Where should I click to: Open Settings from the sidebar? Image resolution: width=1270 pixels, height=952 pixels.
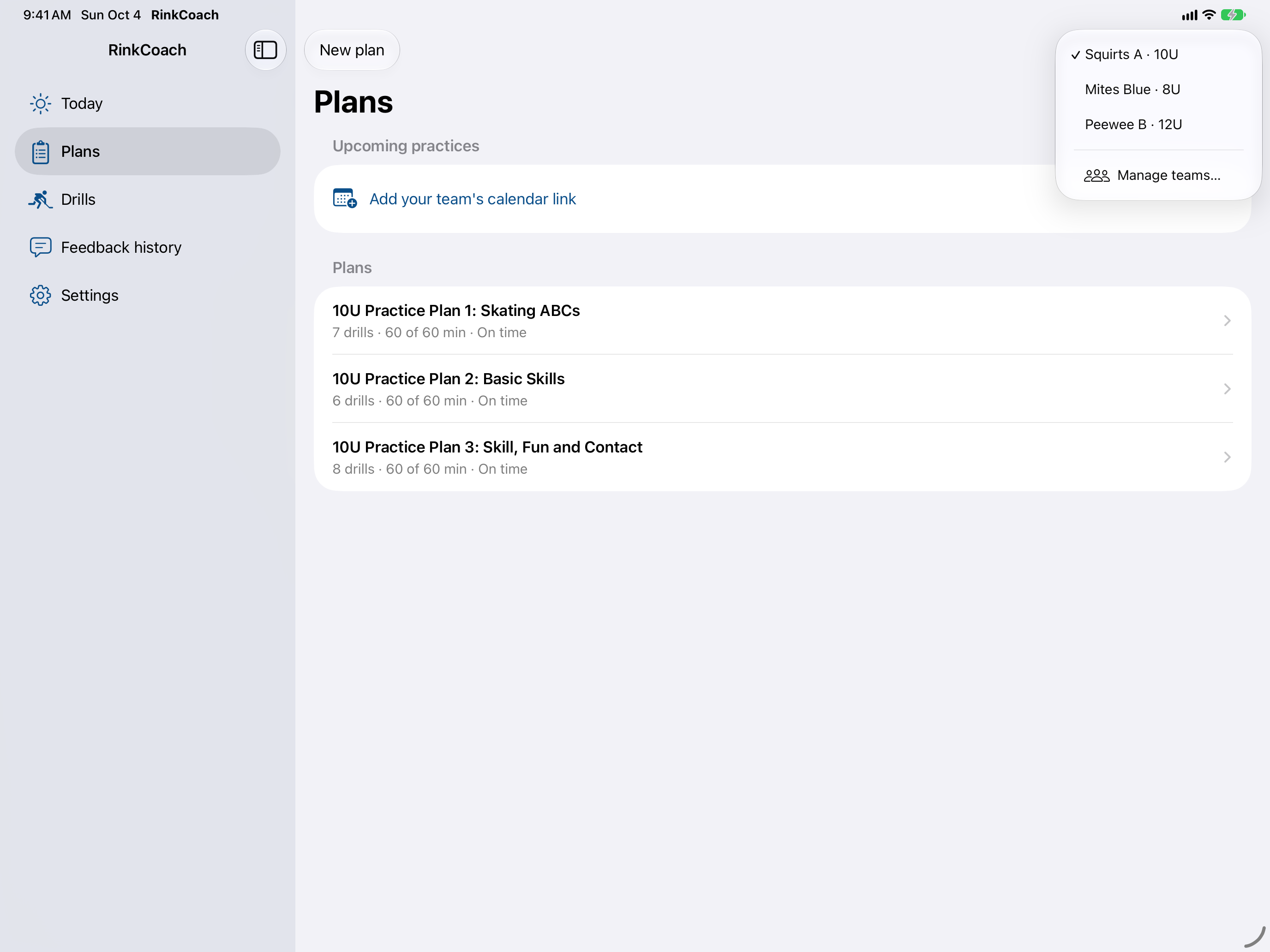(148, 296)
